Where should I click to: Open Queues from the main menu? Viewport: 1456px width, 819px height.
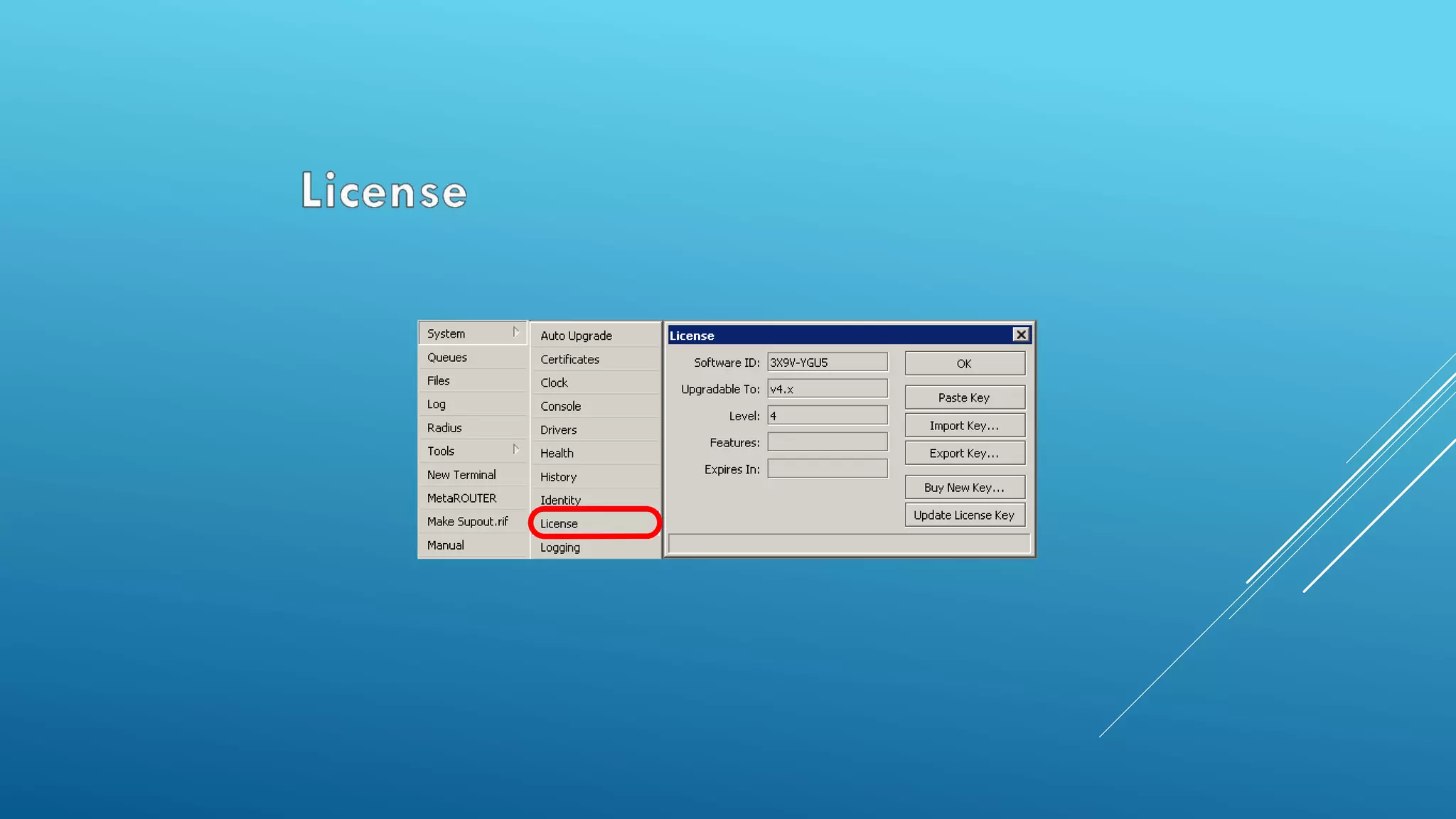[447, 358]
